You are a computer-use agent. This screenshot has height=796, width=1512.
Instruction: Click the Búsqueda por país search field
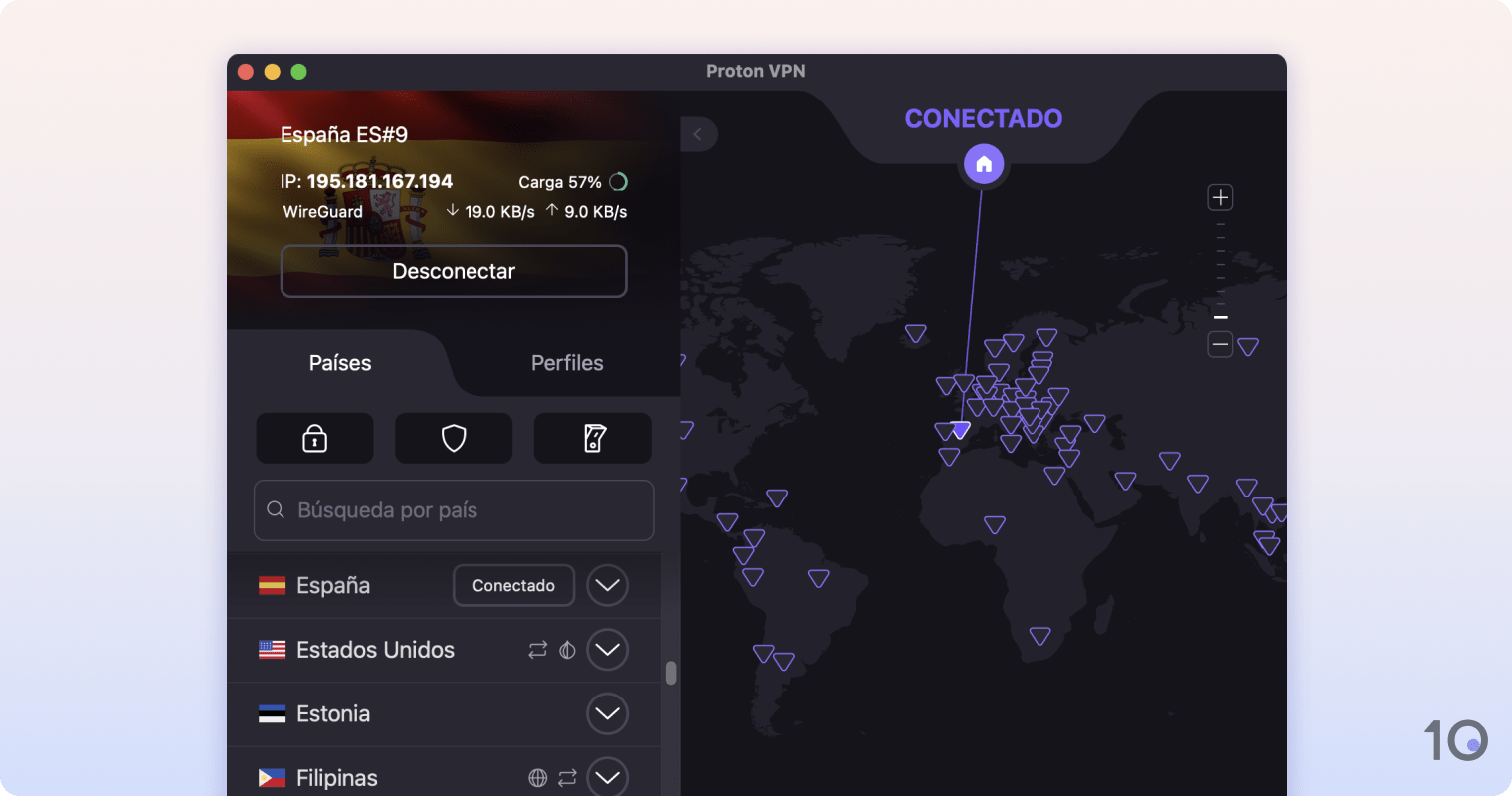[453, 509]
